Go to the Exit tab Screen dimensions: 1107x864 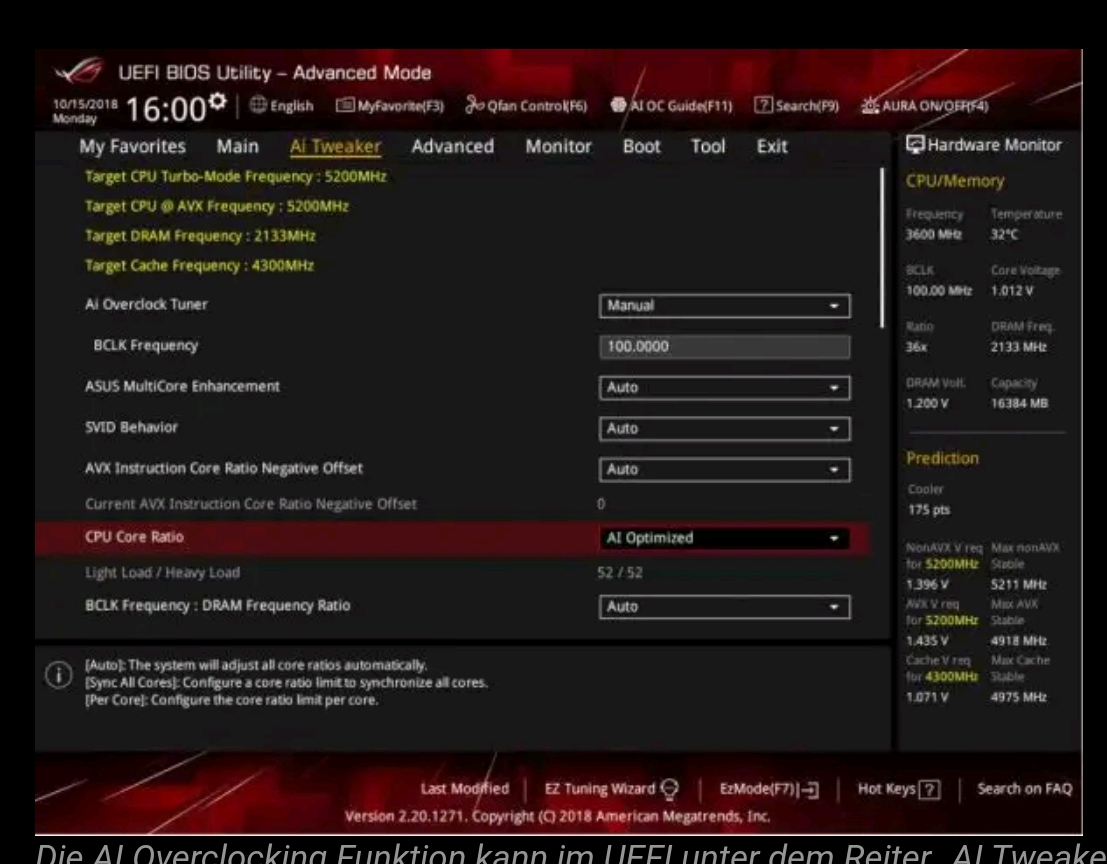pyautogui.click(x=772, y=146)
